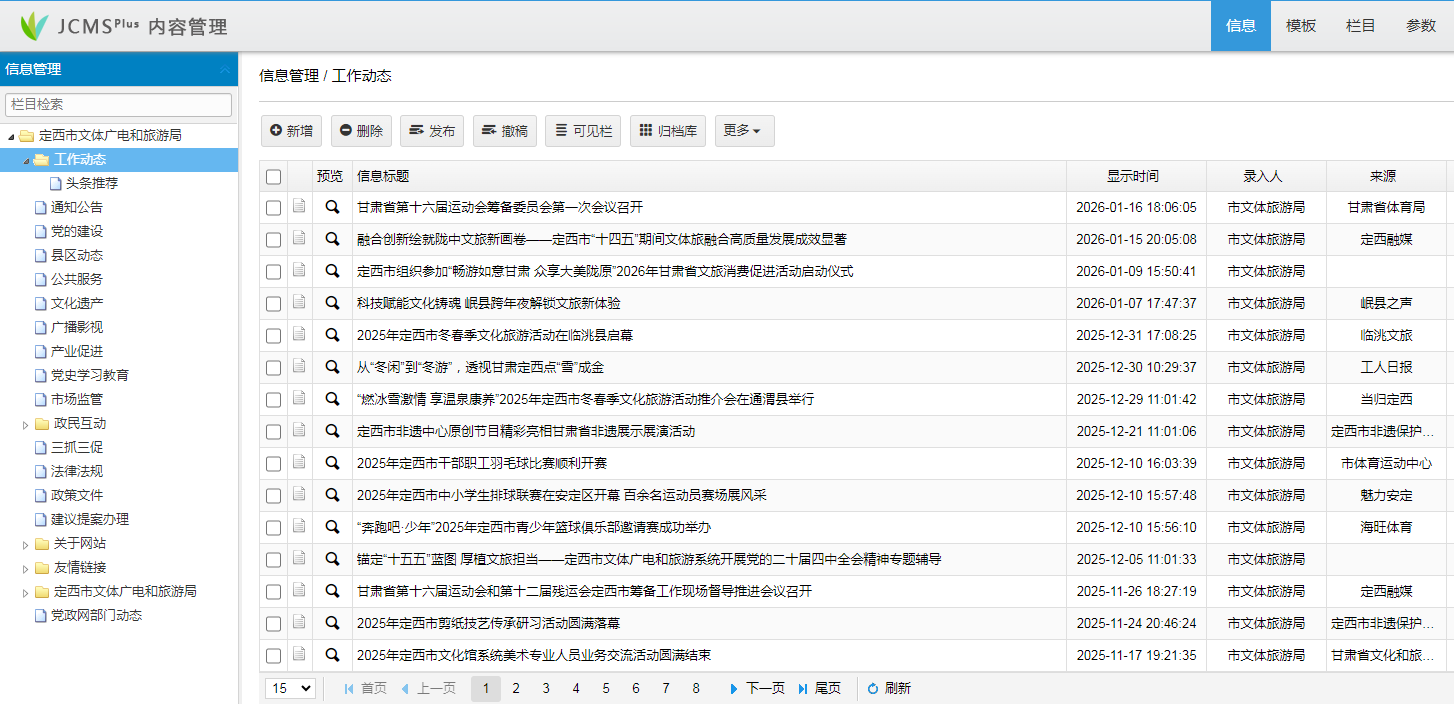
Task: Open the page size dropdown showing 15
Action: 290,688
